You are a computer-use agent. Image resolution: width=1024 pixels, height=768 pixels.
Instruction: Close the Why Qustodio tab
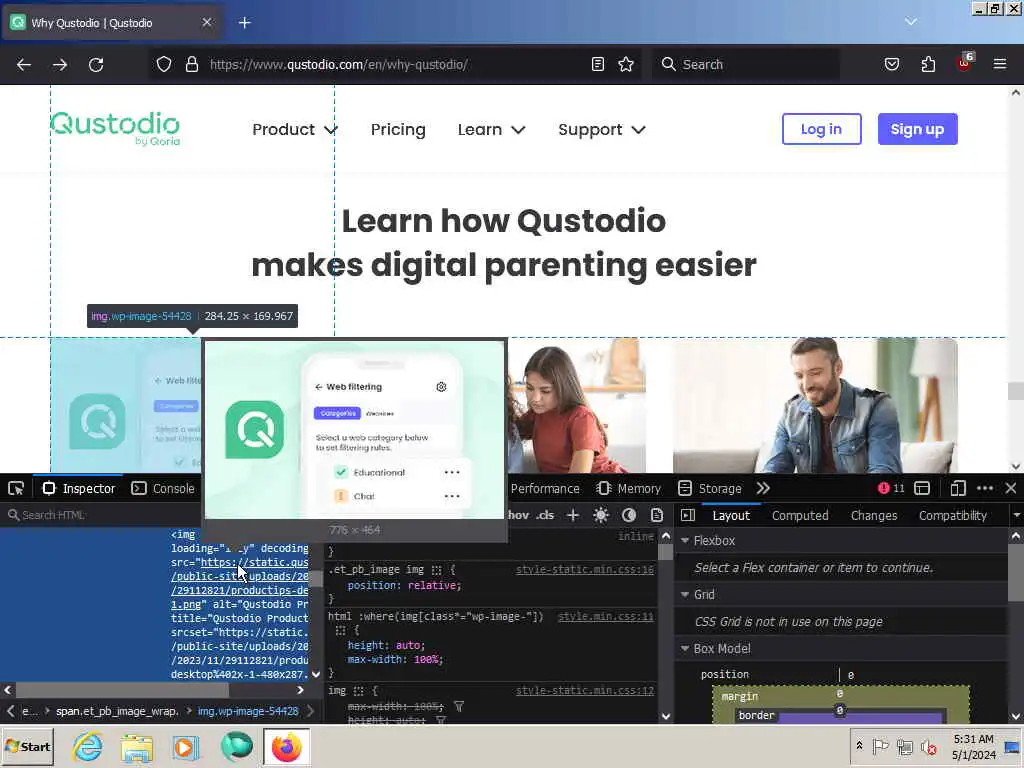(207, 22)
